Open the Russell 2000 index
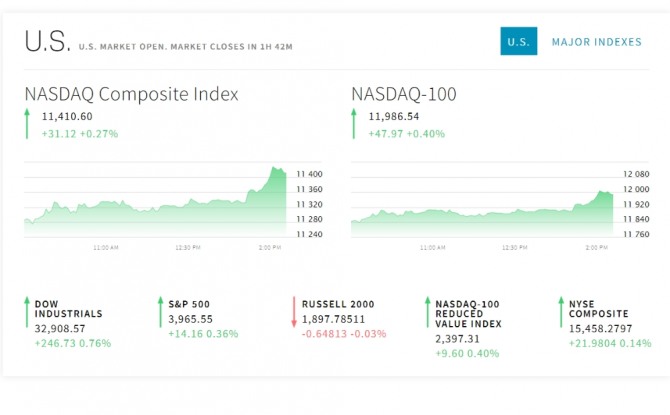This screenshot has height=415, width=670. pos(340,303)
